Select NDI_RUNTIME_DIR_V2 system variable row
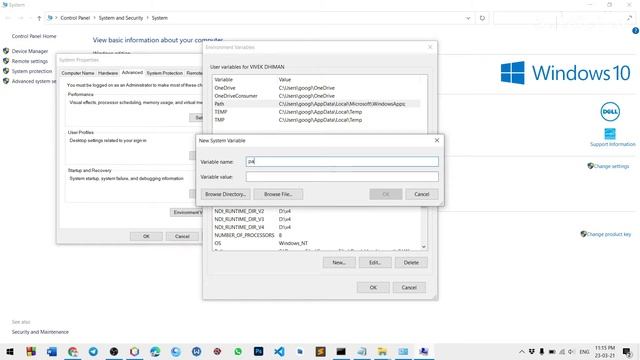Screen dimensions: 640x360 click(x=316, y=211)
